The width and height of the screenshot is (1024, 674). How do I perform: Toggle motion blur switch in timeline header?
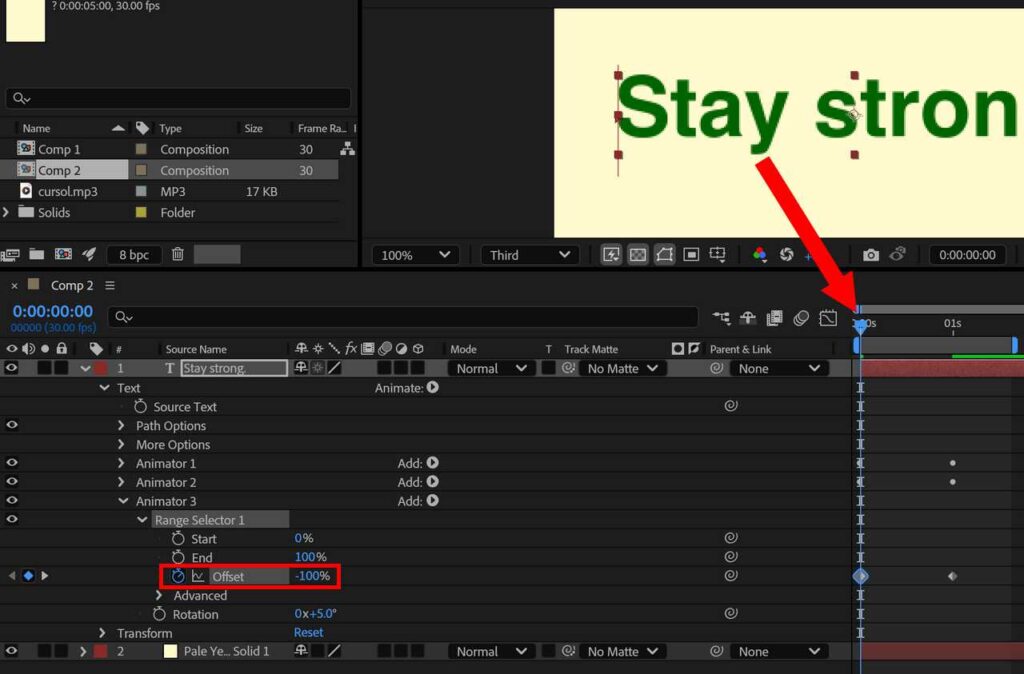pos(801,317)
